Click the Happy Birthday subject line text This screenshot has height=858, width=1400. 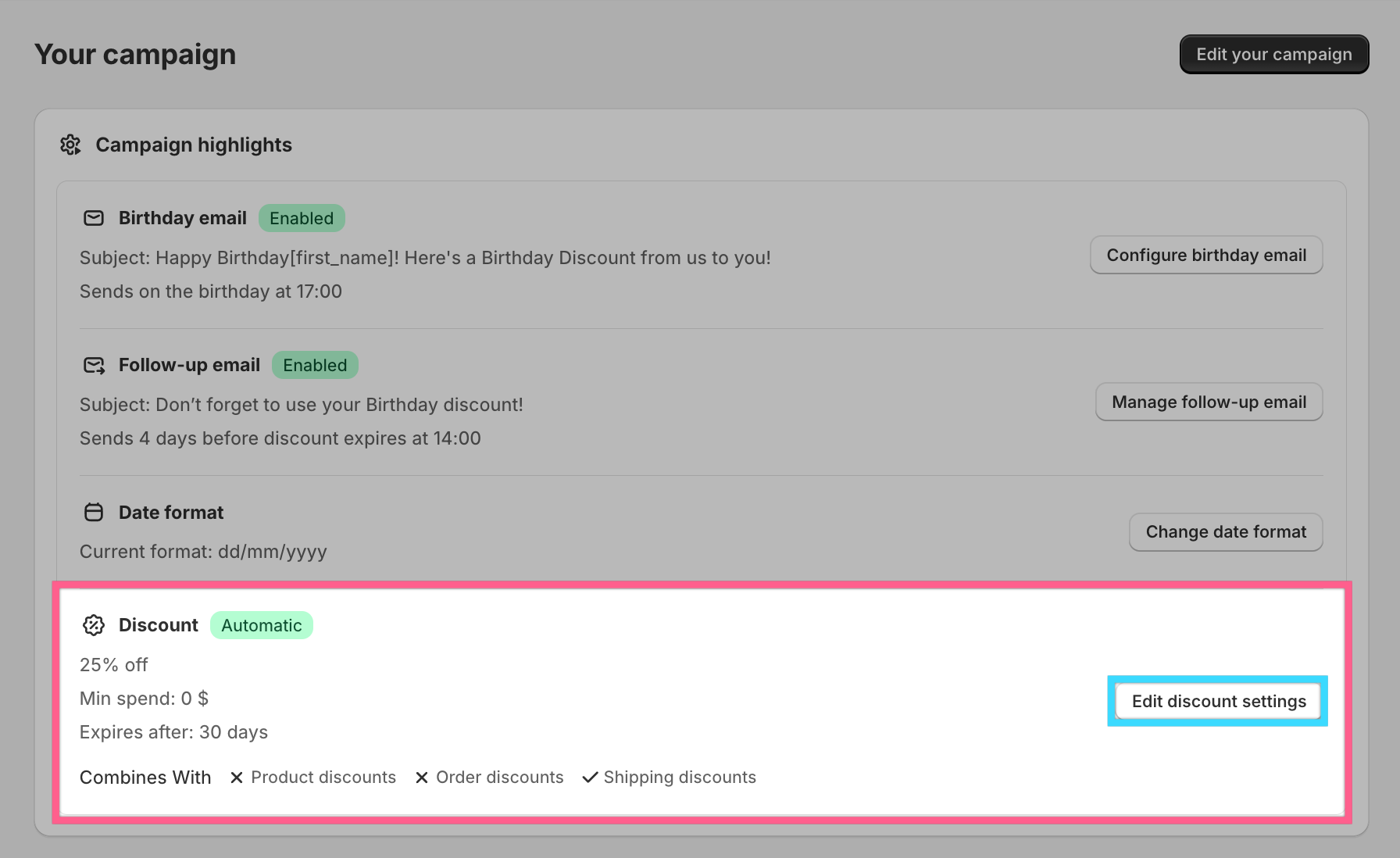pyautogui.click(x=425, y=258)
